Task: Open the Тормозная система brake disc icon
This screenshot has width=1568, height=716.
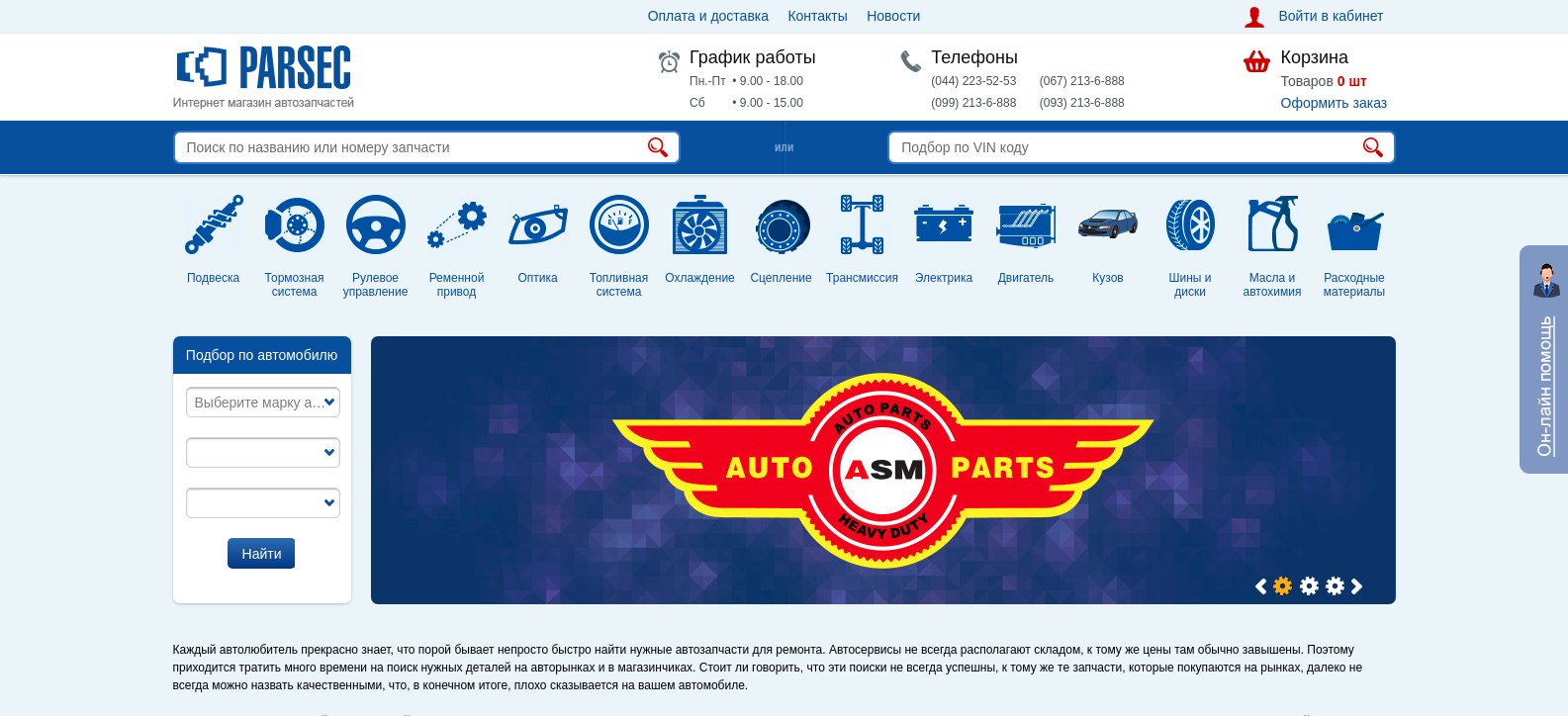Action: 295,224
